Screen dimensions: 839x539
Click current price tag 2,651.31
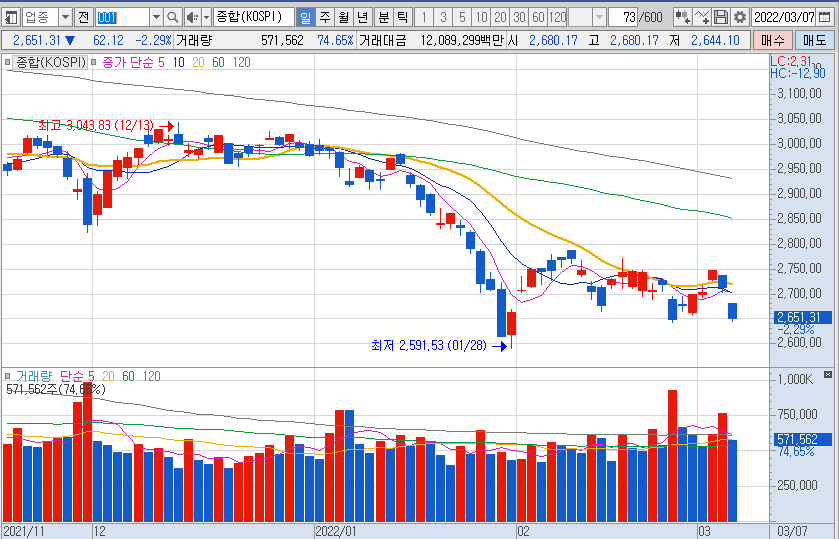coord(803,317)
